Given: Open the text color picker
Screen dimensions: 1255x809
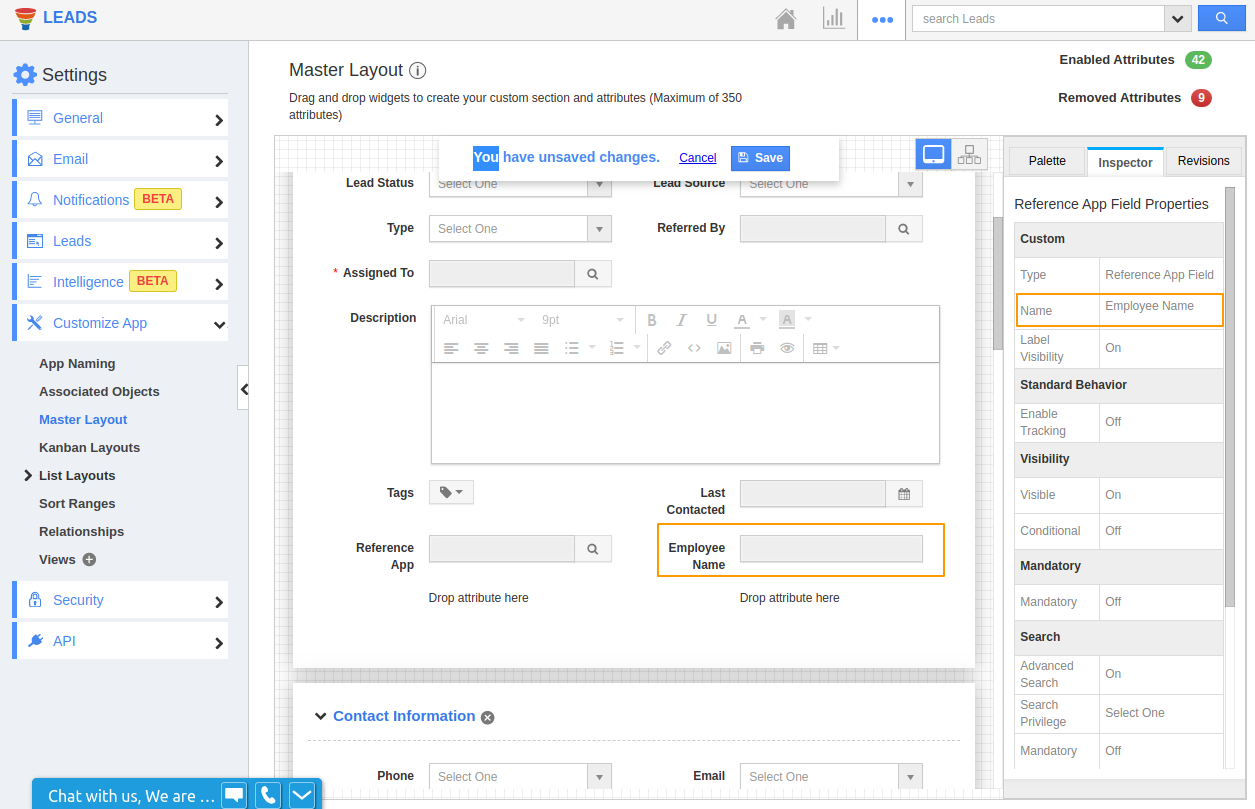Looking at the screenshot, I should click(742, 320).
